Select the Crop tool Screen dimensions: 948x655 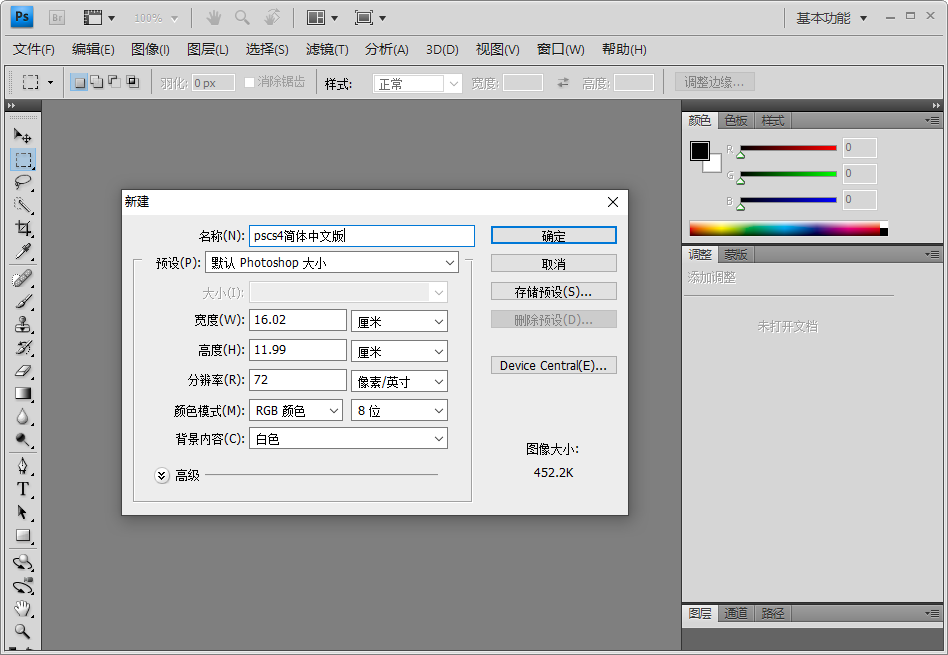tap(23, 228)
